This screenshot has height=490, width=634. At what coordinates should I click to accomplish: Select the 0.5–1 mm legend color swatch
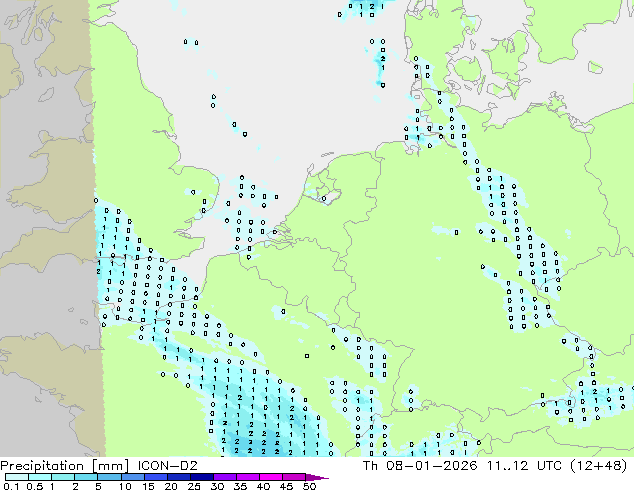point(40,477)
